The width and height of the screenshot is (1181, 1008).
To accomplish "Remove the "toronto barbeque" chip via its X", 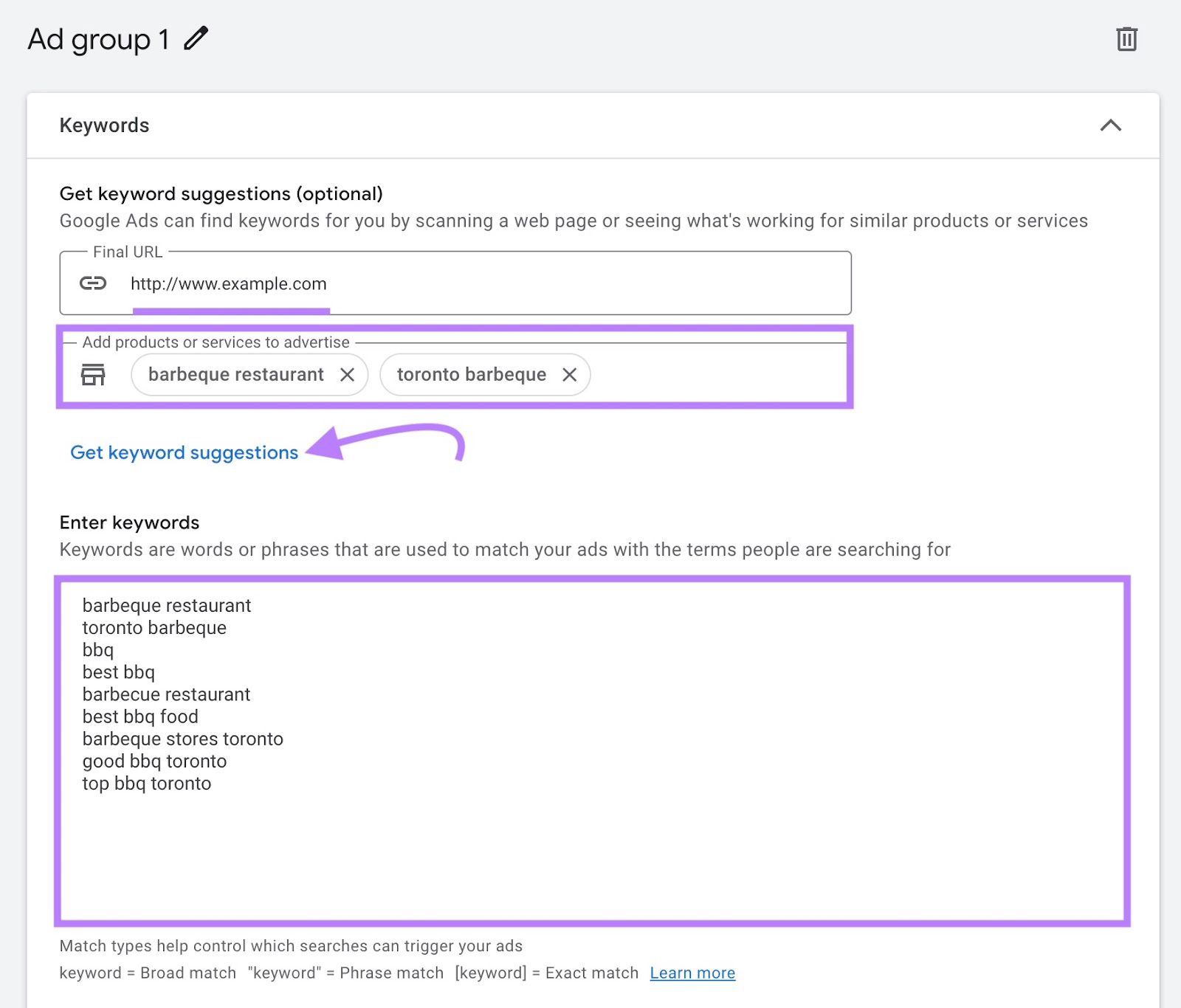I will 569,374.
